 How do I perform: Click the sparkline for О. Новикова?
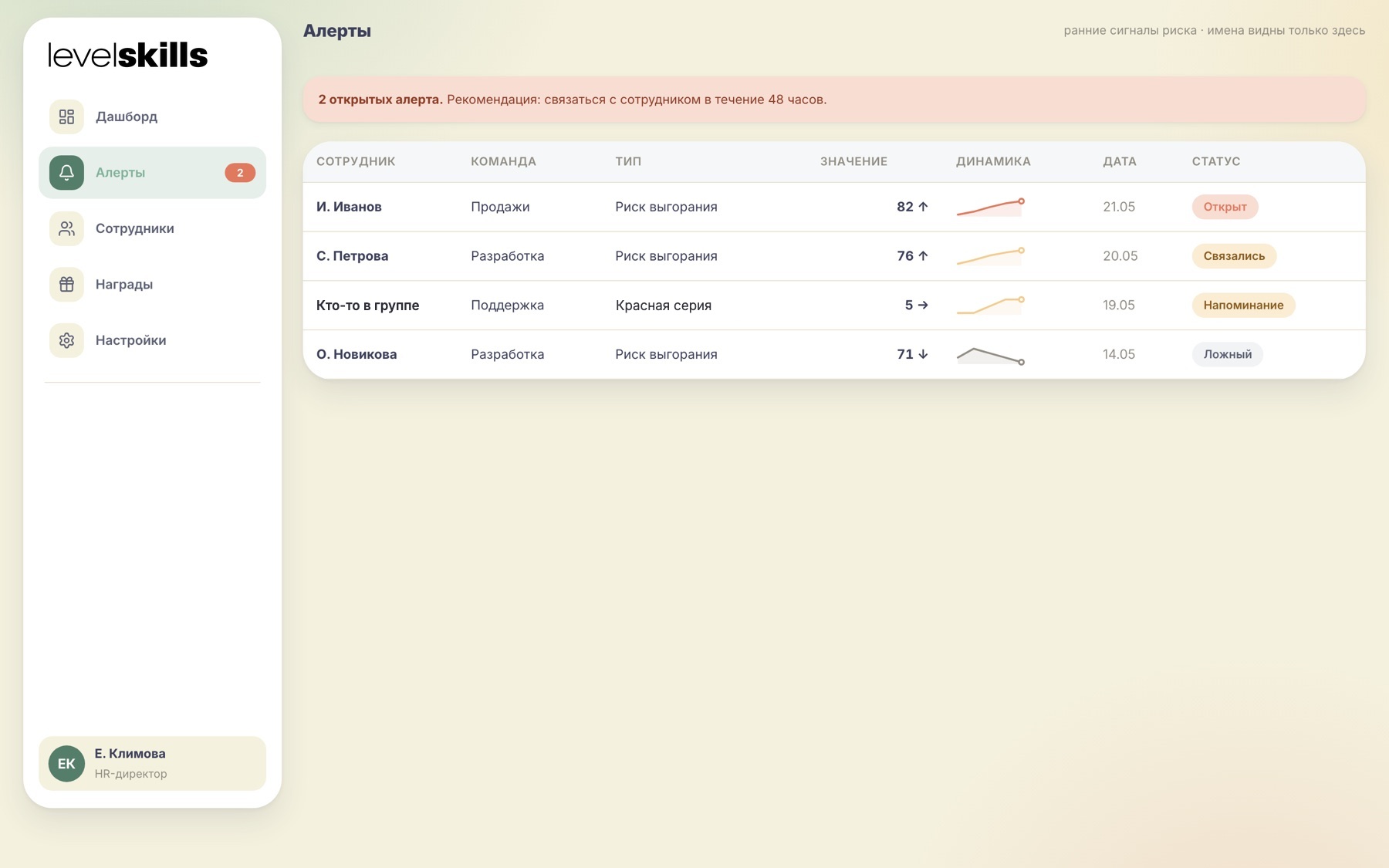tap(991, 355)
